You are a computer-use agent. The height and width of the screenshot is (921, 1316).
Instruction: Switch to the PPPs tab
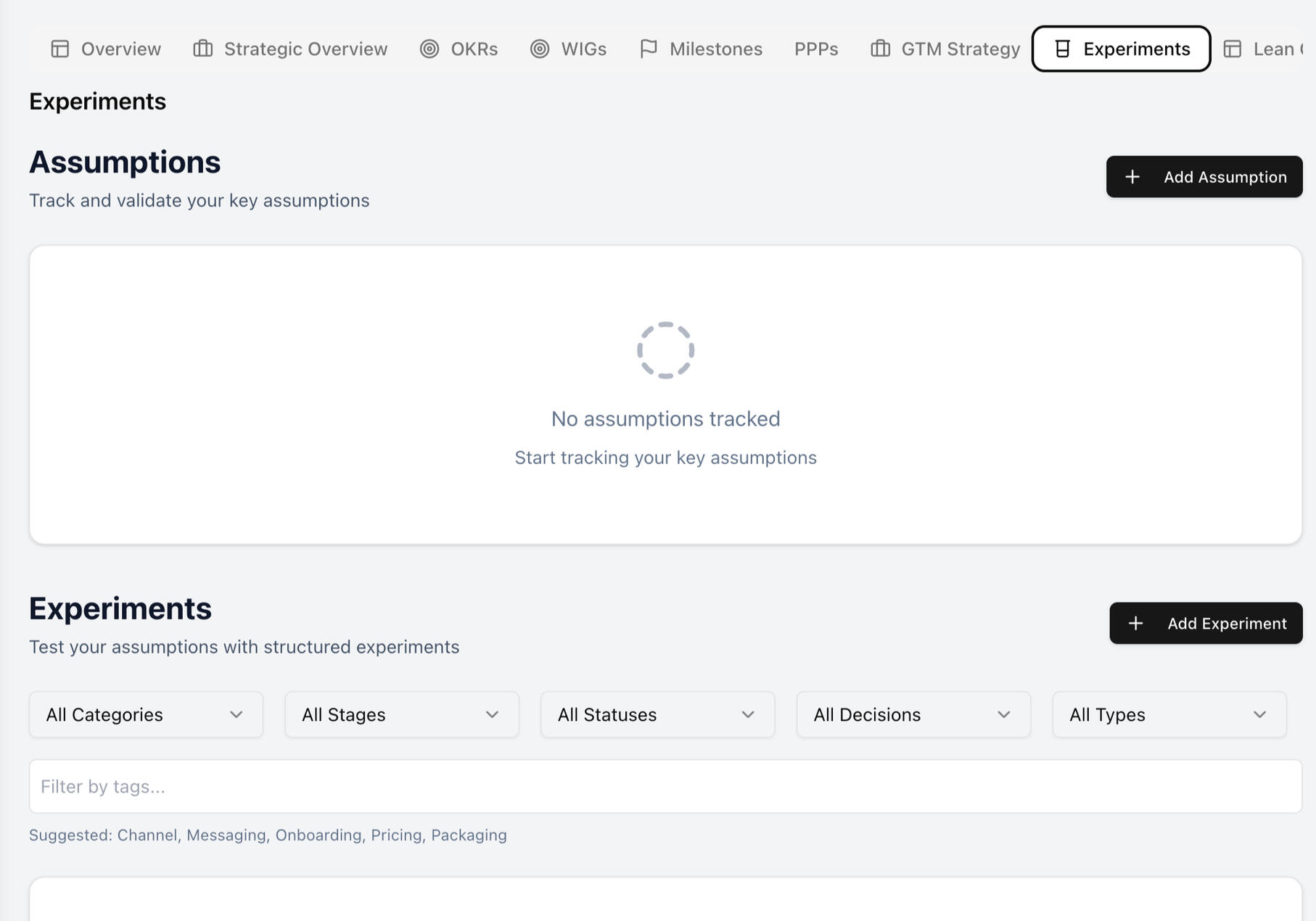(817, 49)
